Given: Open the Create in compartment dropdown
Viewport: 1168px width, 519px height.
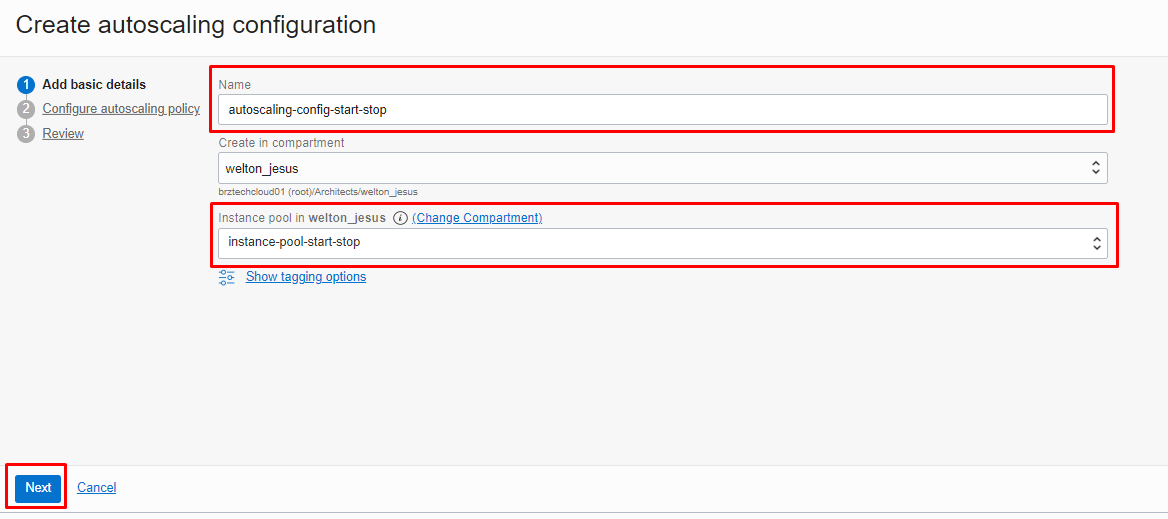Looking at the screenshot, I should [x=662, y=168].
